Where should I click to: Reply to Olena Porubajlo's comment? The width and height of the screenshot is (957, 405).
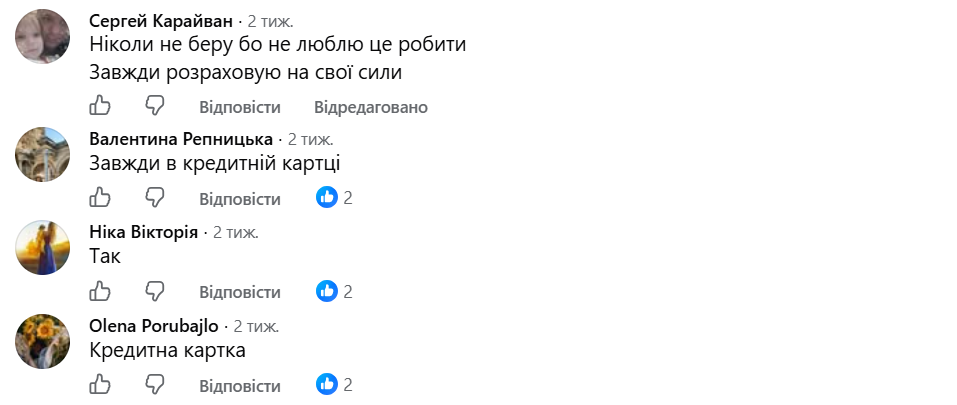pyautogui.click(x=240, y=385)
